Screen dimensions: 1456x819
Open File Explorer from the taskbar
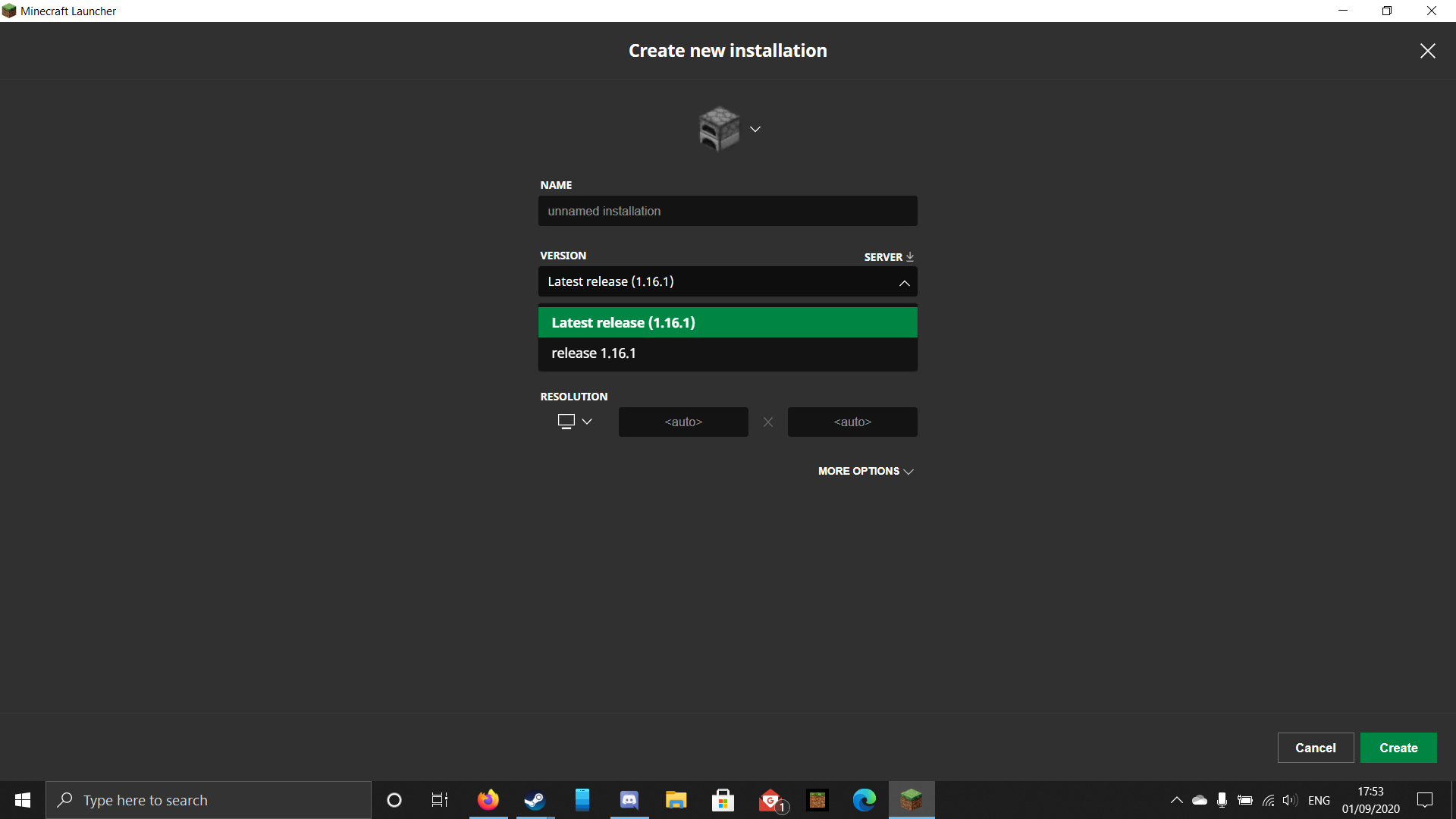coord(676,800)
